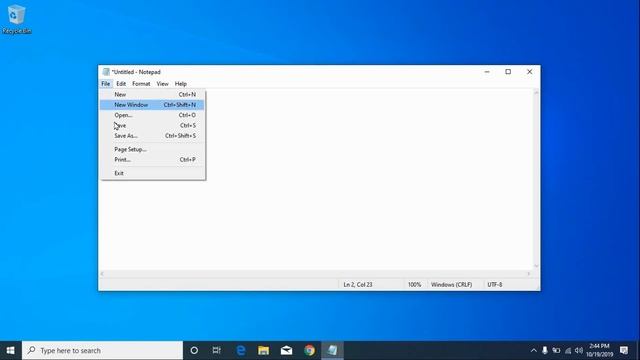
Task: Open the Windows Start menu
Action: [x=11, y=350]
